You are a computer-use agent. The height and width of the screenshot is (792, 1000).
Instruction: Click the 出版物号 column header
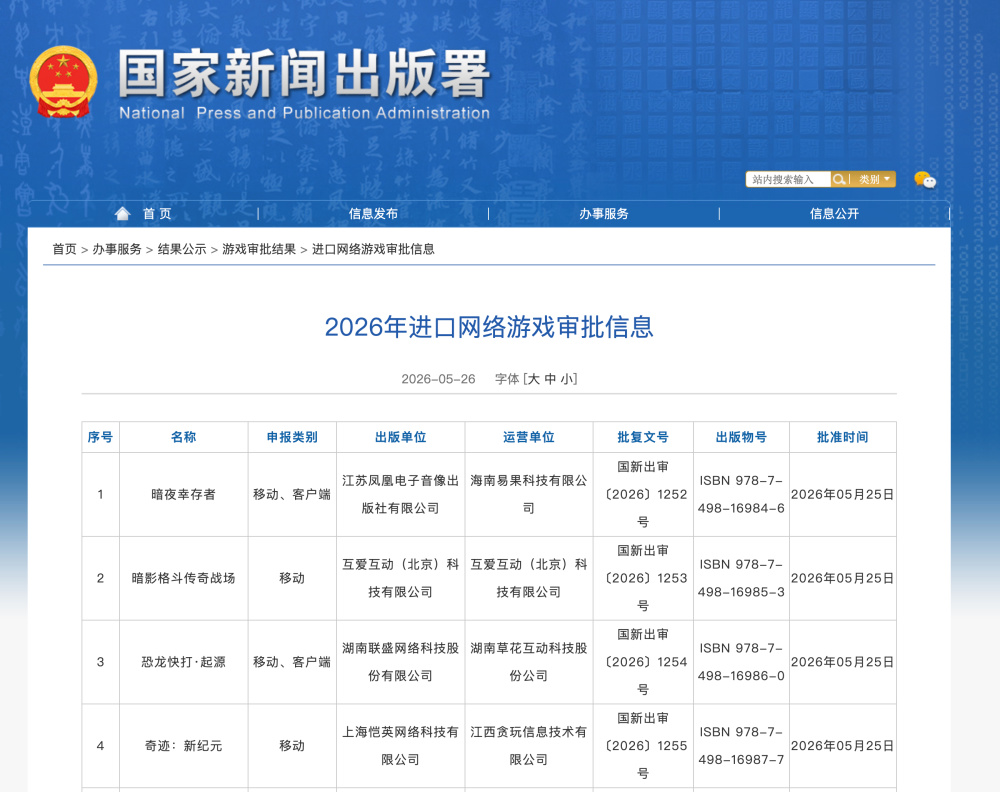click(741, 437)
